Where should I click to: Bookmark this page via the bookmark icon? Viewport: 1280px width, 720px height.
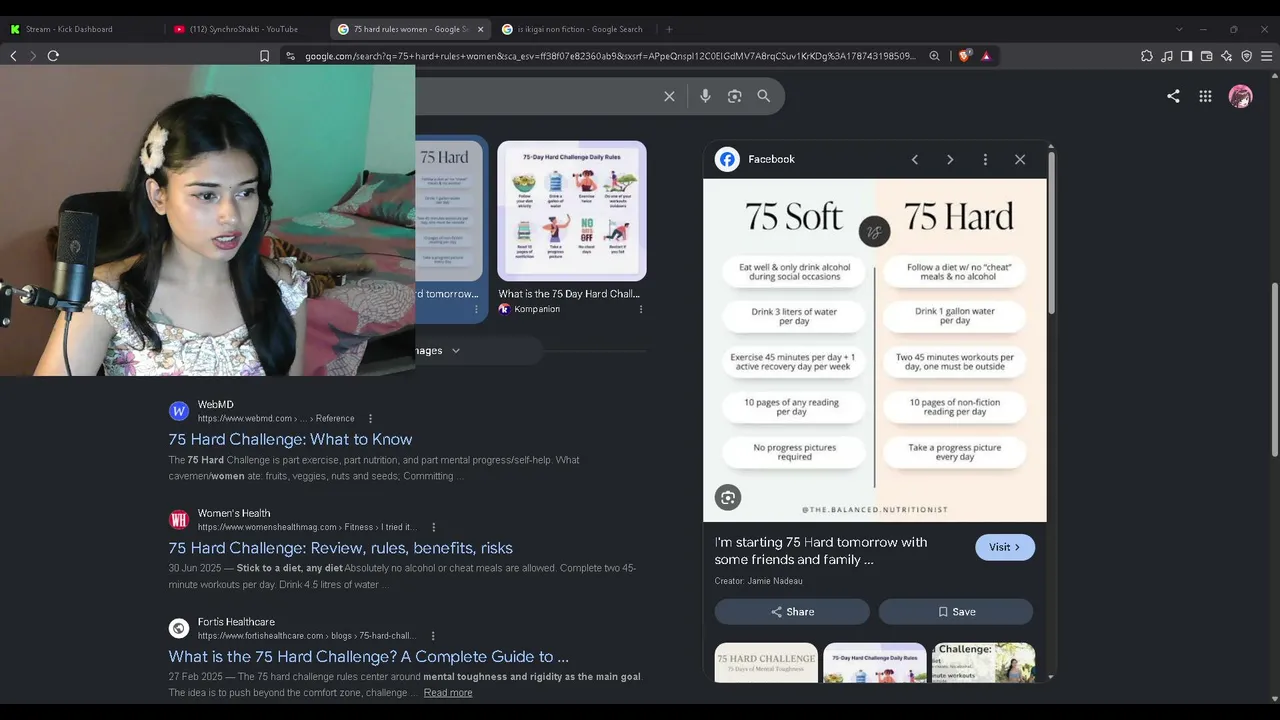[x=264, y=56]
